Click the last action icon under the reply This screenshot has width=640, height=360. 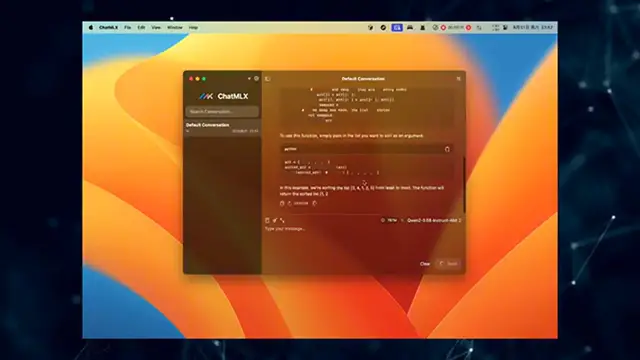pyautogui.click(x=315, y=203)
